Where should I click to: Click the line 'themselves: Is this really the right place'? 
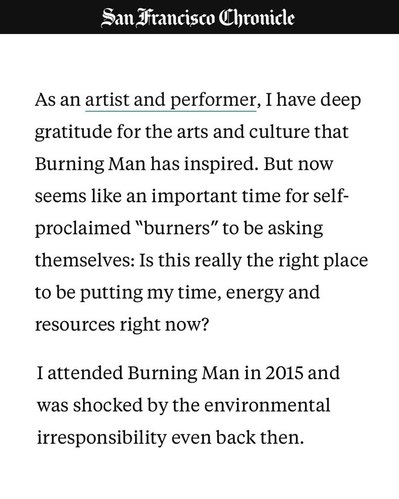tap(201, 260)
